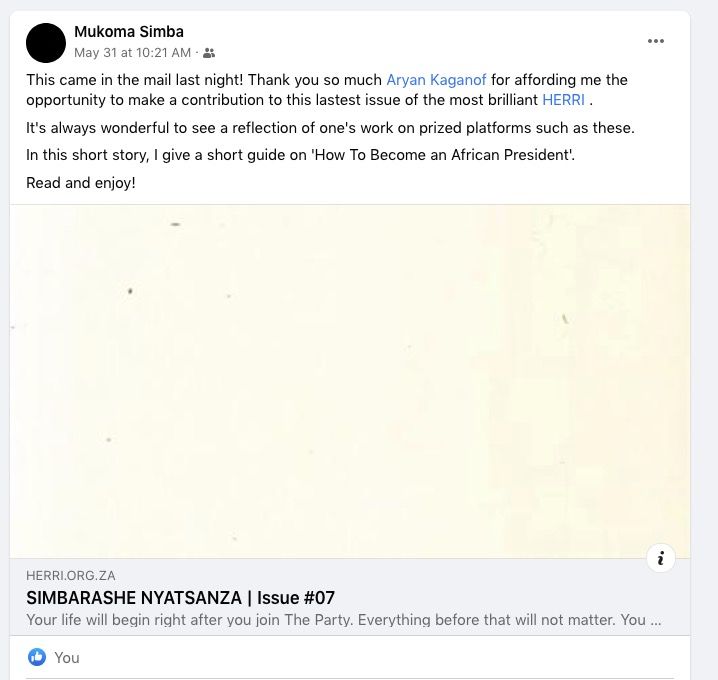This screenshot has height=680, width=718.
Task: Click the link description starting 'Your life will begin'
Action: (343, 620)
